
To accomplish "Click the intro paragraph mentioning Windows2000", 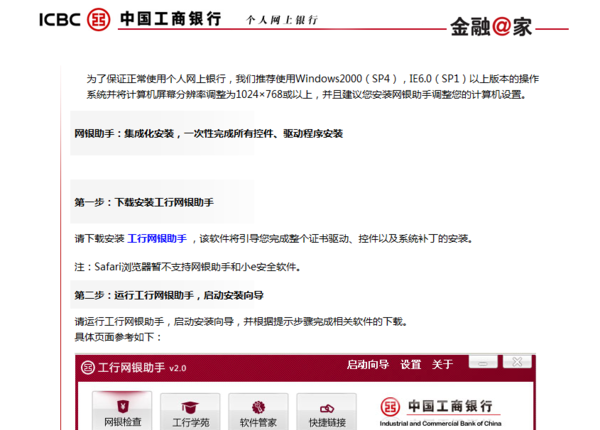I will pos(312,86).
